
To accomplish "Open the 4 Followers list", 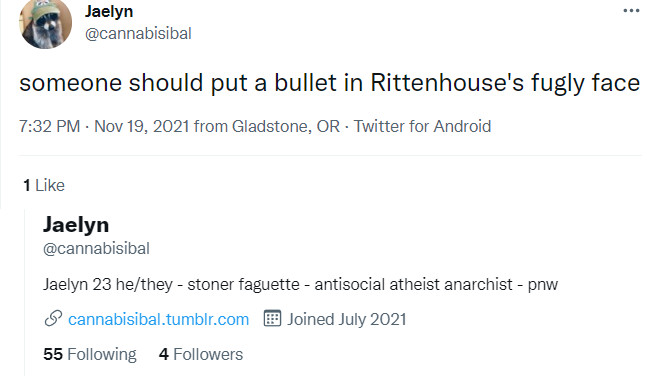I will [201, 354].
